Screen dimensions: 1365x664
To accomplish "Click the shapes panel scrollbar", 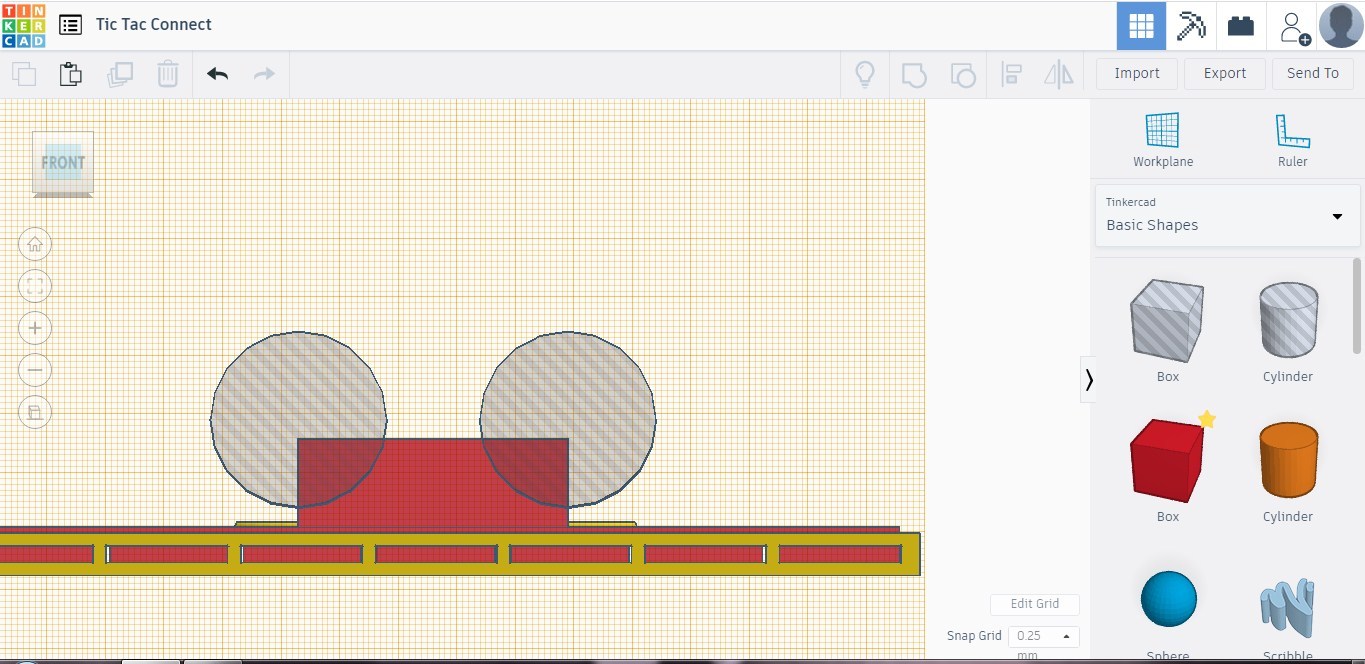I will (x=1357, y=305).
